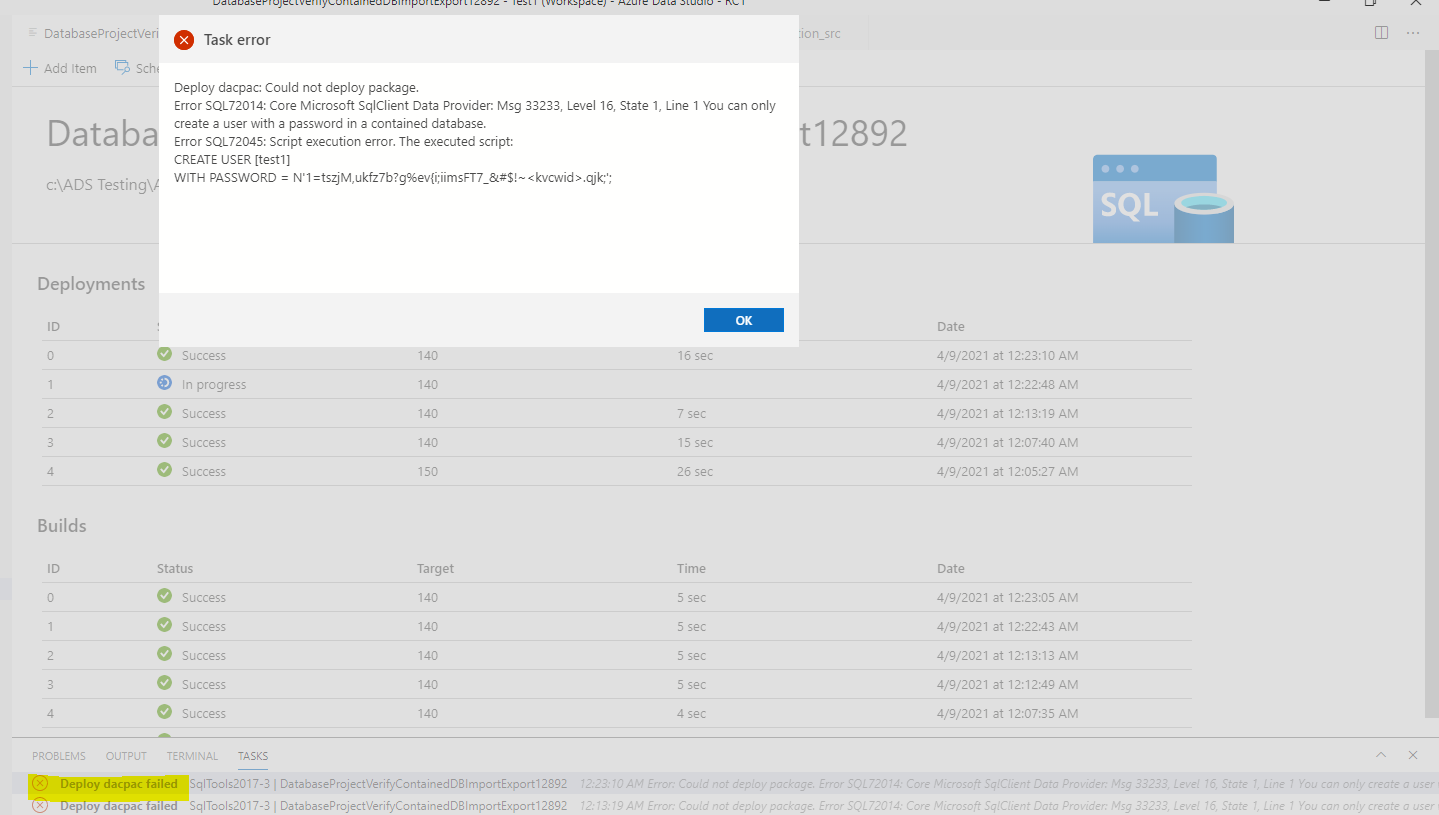The image size is (1439, 815).
Task: Click the Builds section heading
Action: pos(62,526)
